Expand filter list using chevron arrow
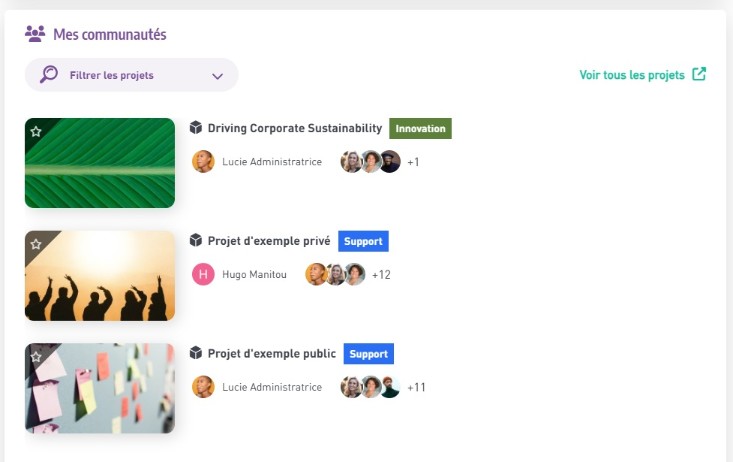Screen dimensions: 733x462 coord(218,76)
